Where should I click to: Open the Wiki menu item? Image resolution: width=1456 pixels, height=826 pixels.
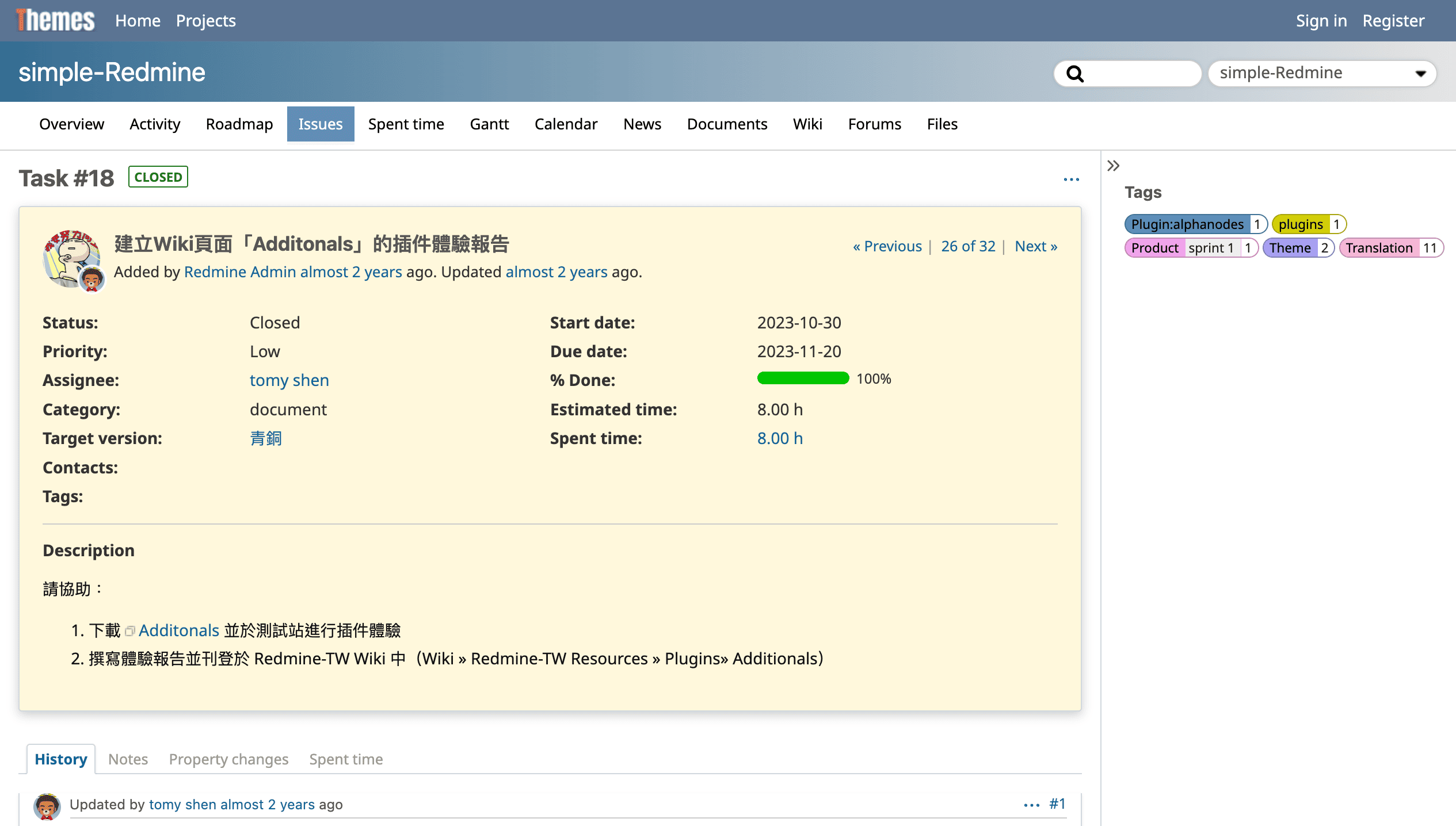tap(807, 124)
